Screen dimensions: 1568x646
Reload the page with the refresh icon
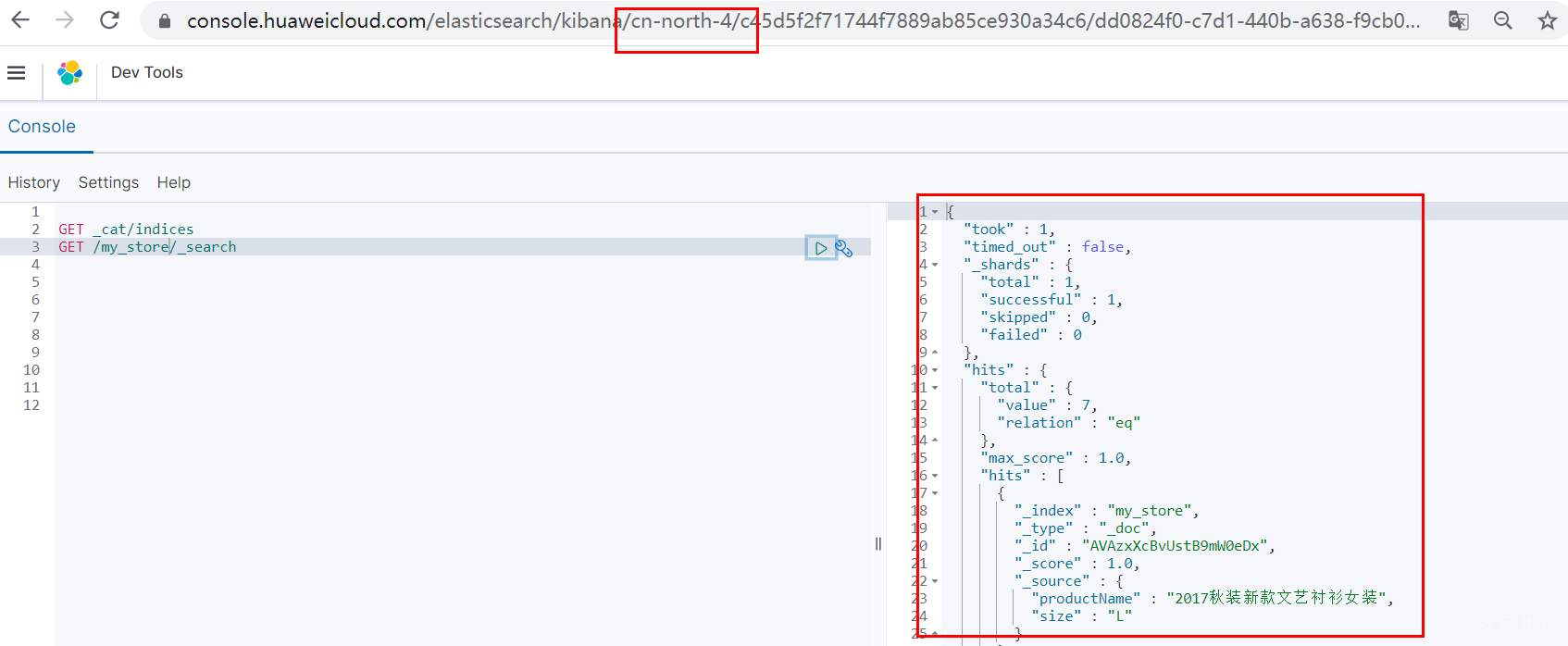pyautogui.click(x=109, y=19)
